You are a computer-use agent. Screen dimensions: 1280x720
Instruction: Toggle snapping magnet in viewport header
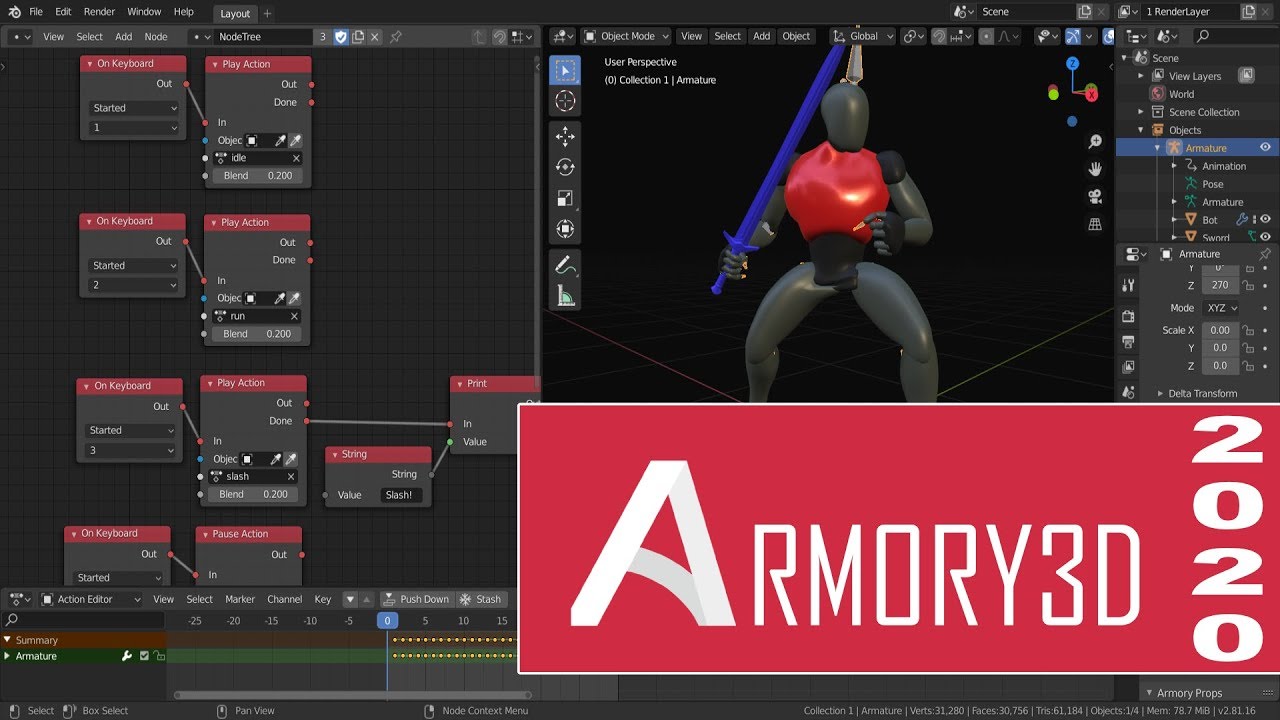(x=939, y=36)
